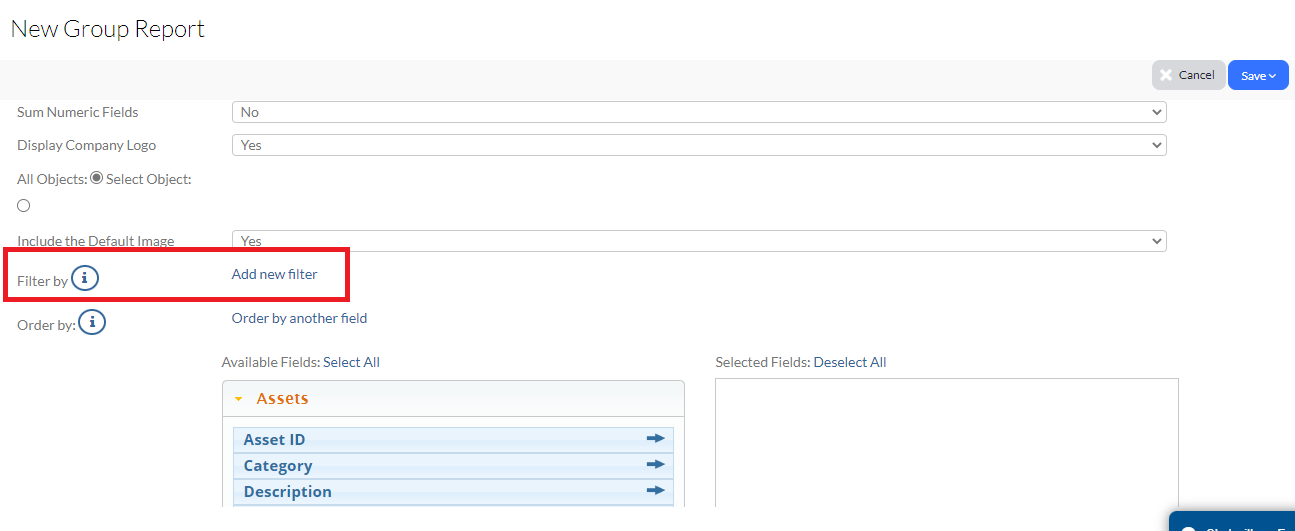
Task: Click the Add new filter link
Action: (274, 274)
